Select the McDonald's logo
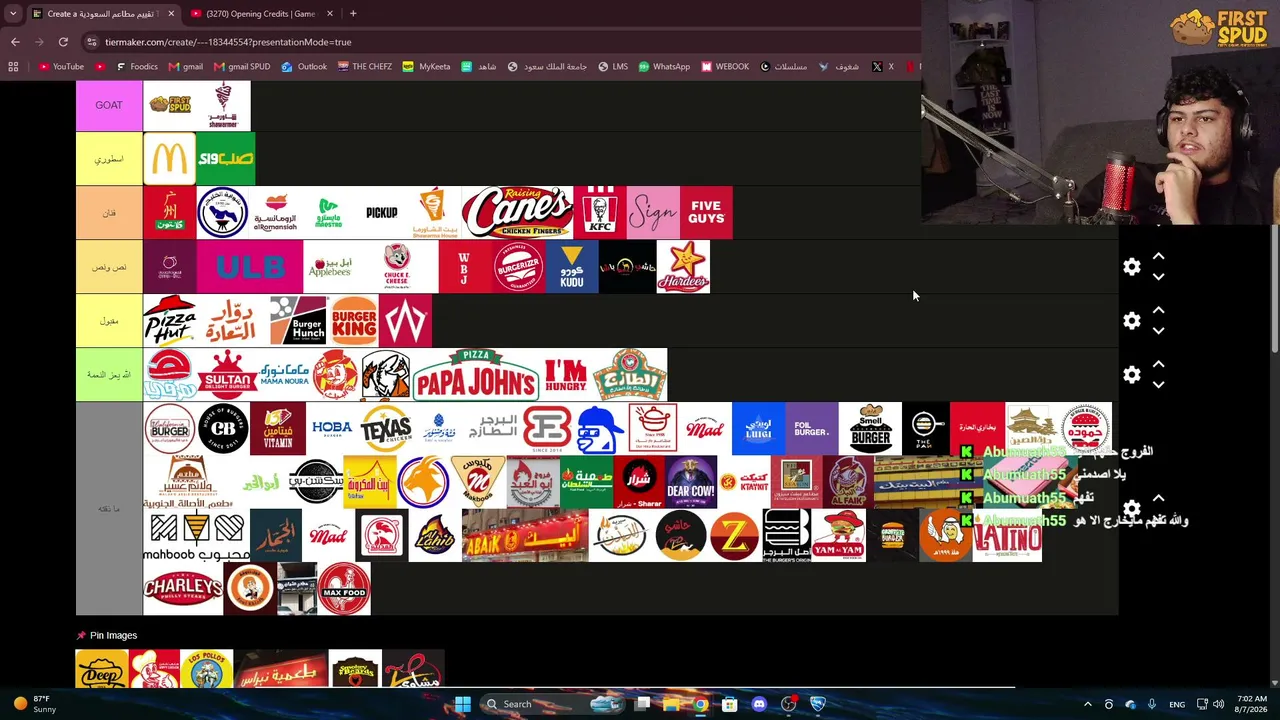 point(170,159)
